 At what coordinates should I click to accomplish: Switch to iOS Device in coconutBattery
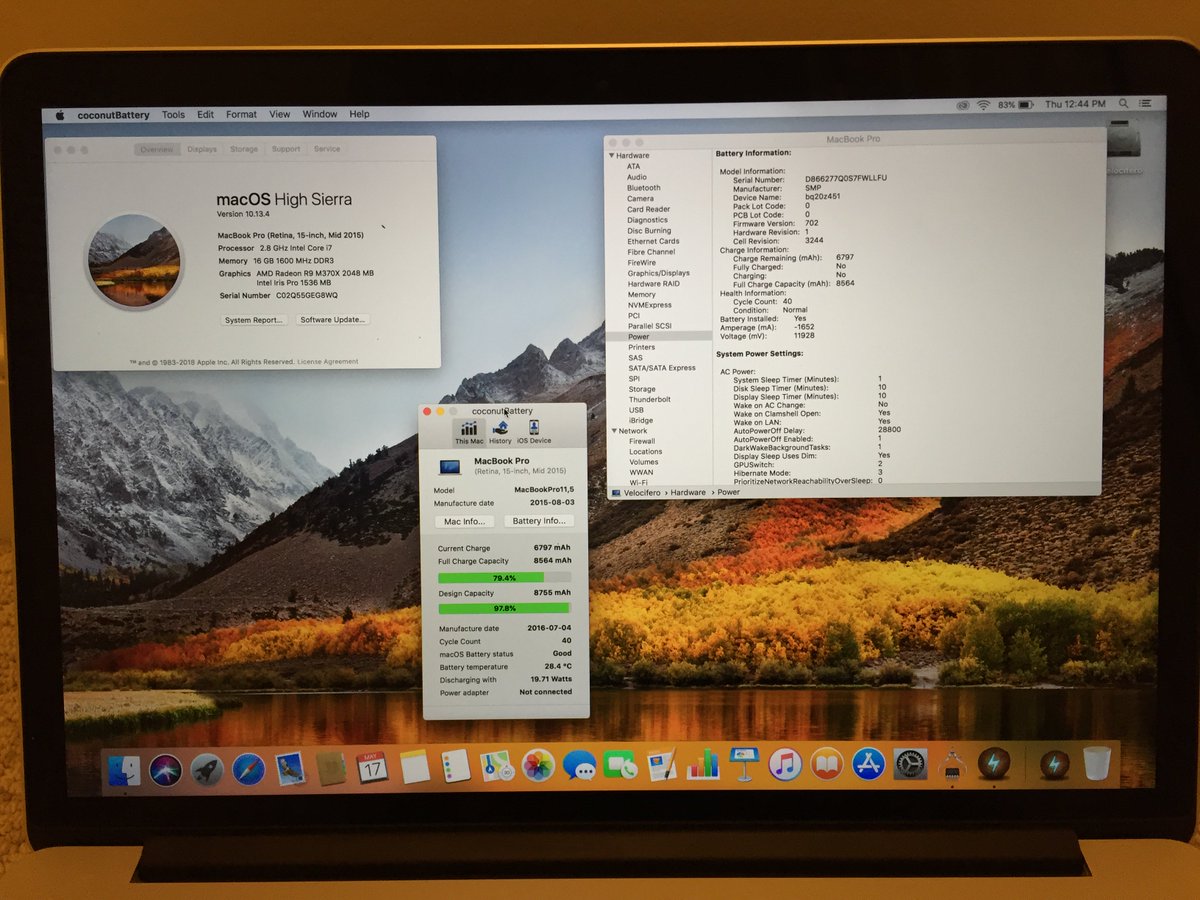pos(534,432)
